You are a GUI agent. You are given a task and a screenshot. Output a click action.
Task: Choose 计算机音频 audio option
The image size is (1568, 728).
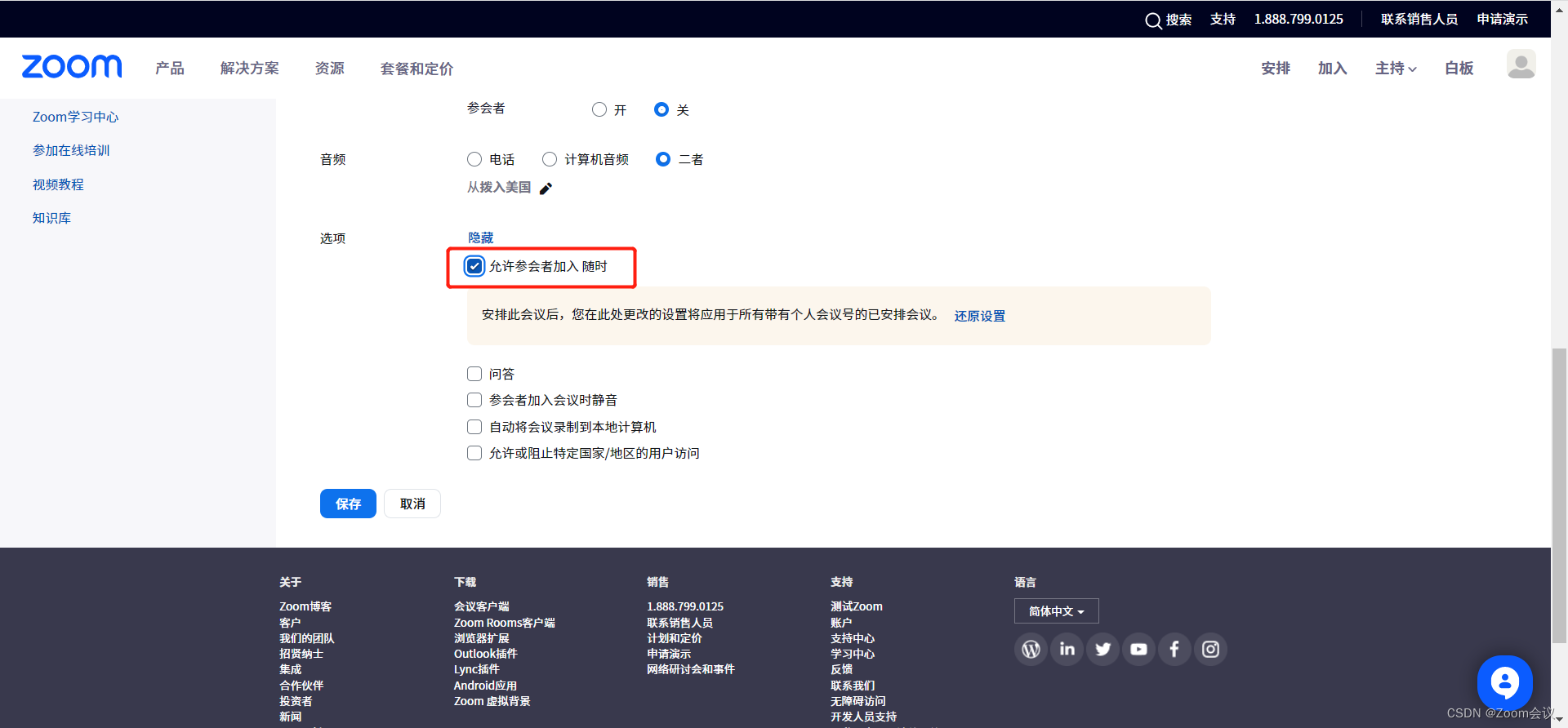click(x=550, y=159)
